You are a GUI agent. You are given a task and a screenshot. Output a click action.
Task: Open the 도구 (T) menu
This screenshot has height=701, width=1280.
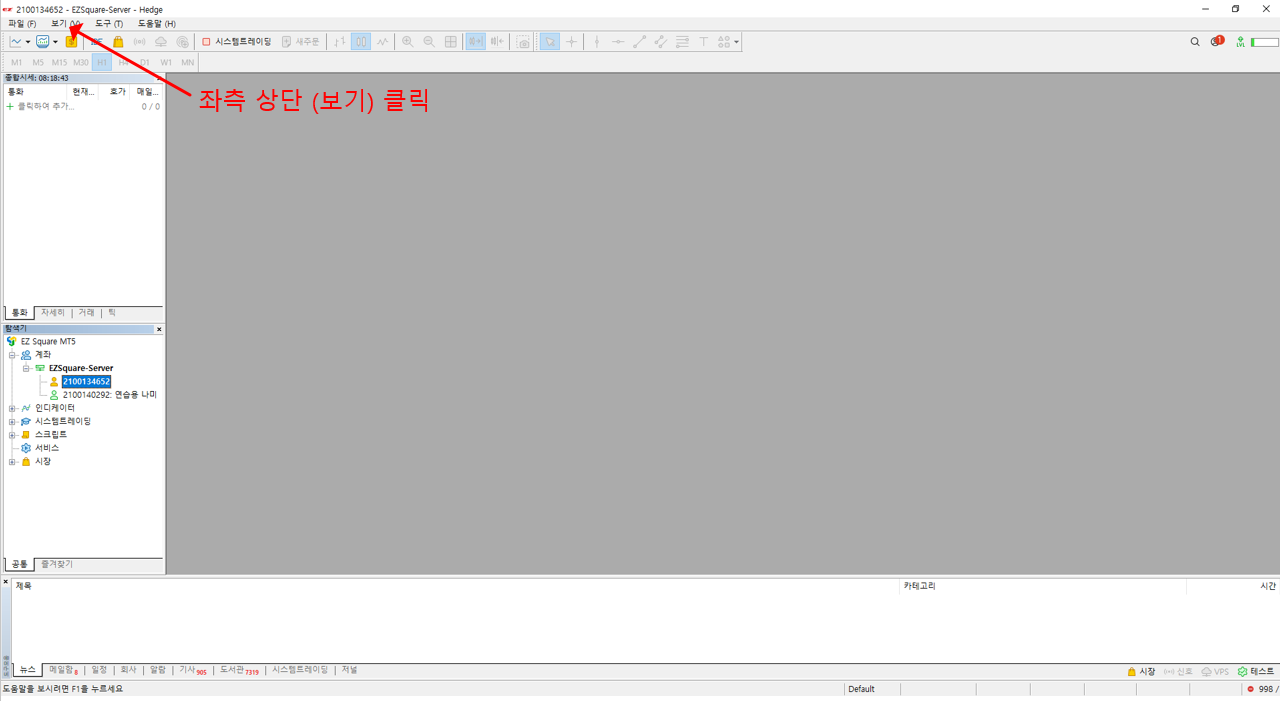click(x=109, y=23)
